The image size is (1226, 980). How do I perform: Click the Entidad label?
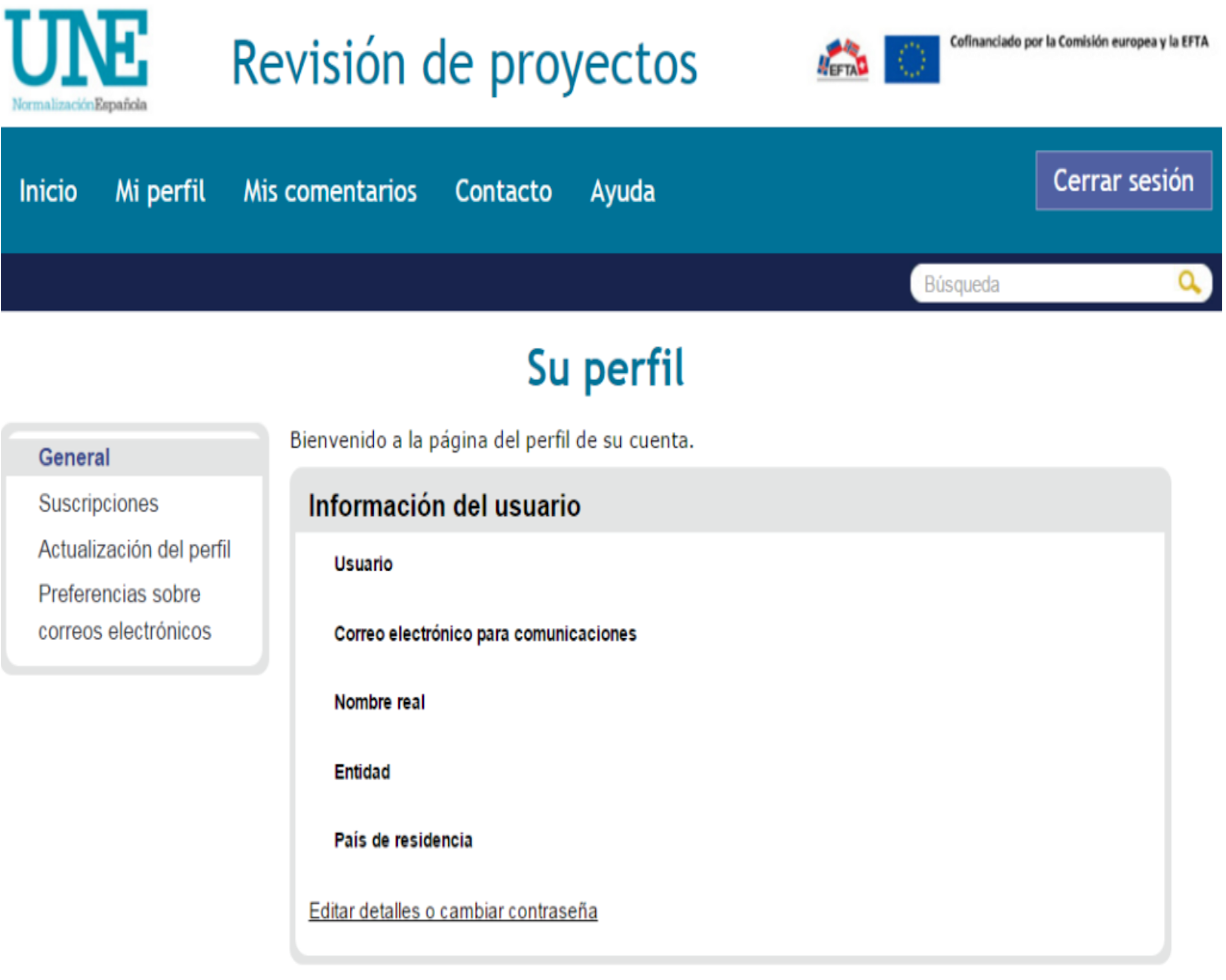(362, 772)
